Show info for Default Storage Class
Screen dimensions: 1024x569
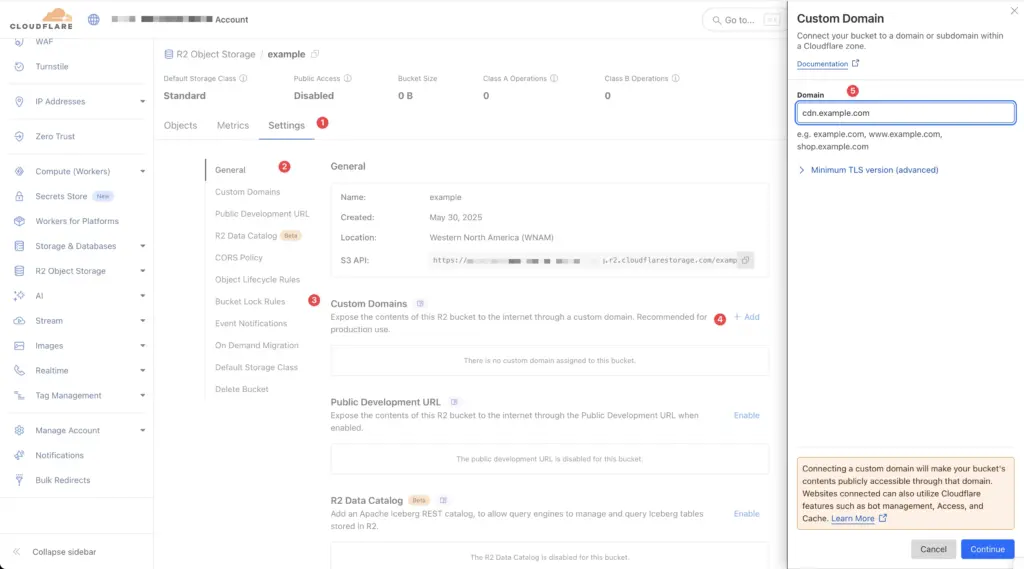[x=243, y=78]
